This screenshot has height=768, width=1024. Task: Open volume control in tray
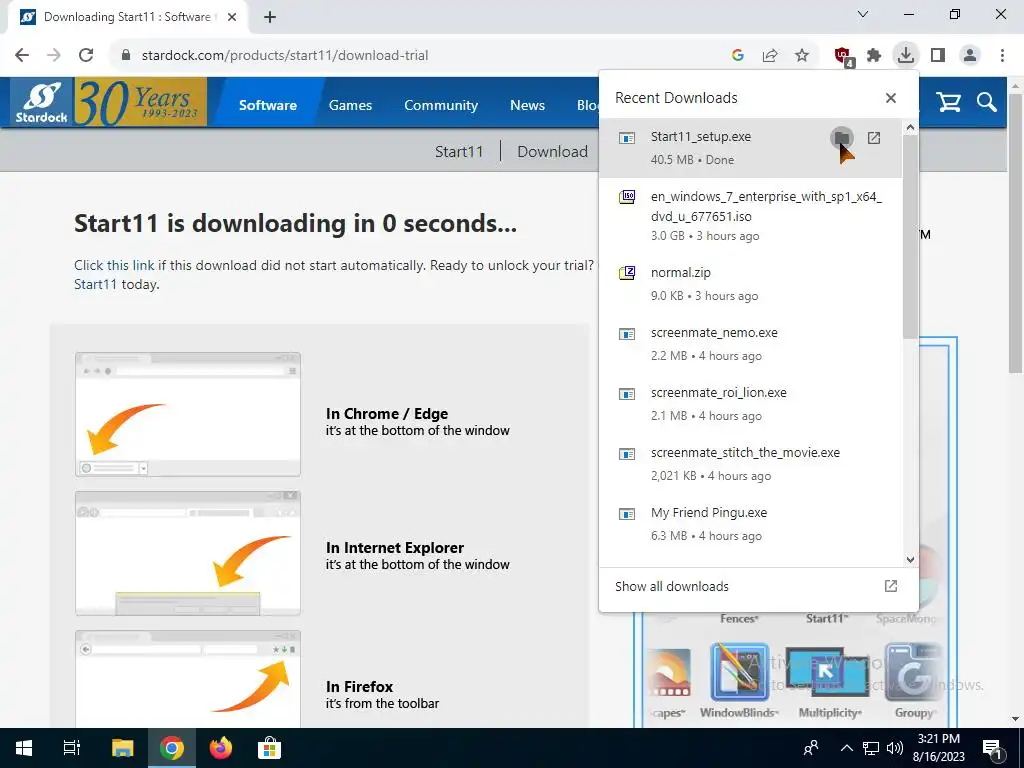(895, 748)
